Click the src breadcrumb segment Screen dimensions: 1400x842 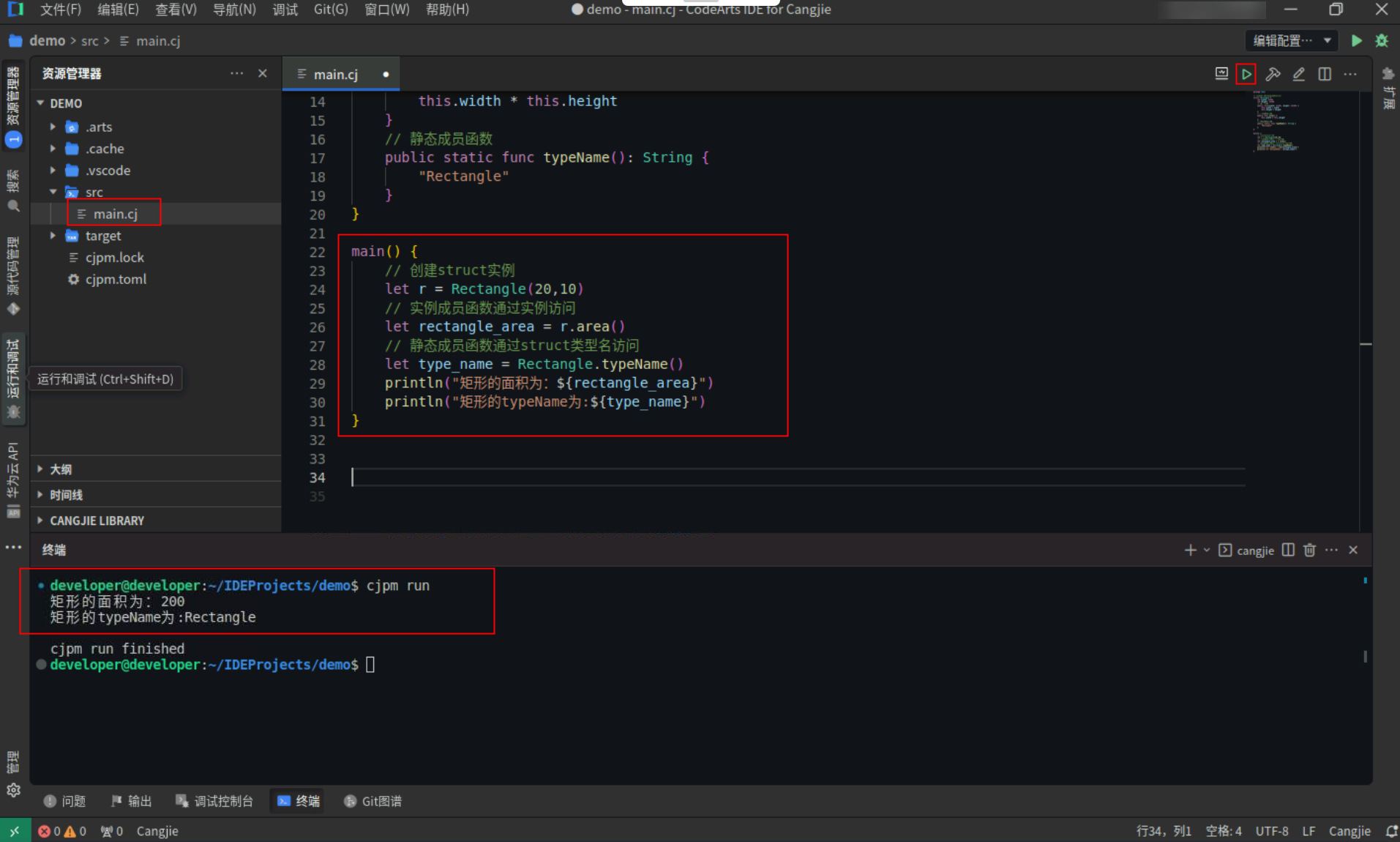coord(89,41)
